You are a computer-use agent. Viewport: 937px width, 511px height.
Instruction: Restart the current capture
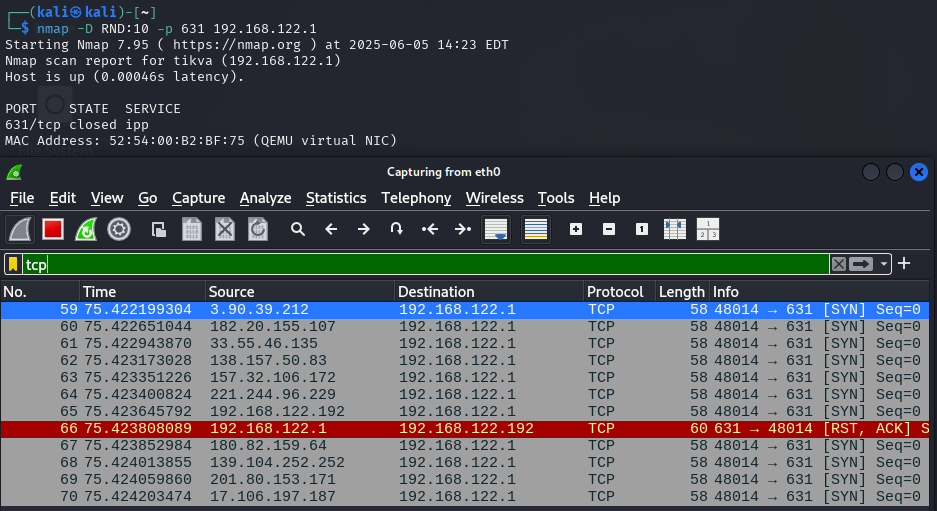[86, 229]
